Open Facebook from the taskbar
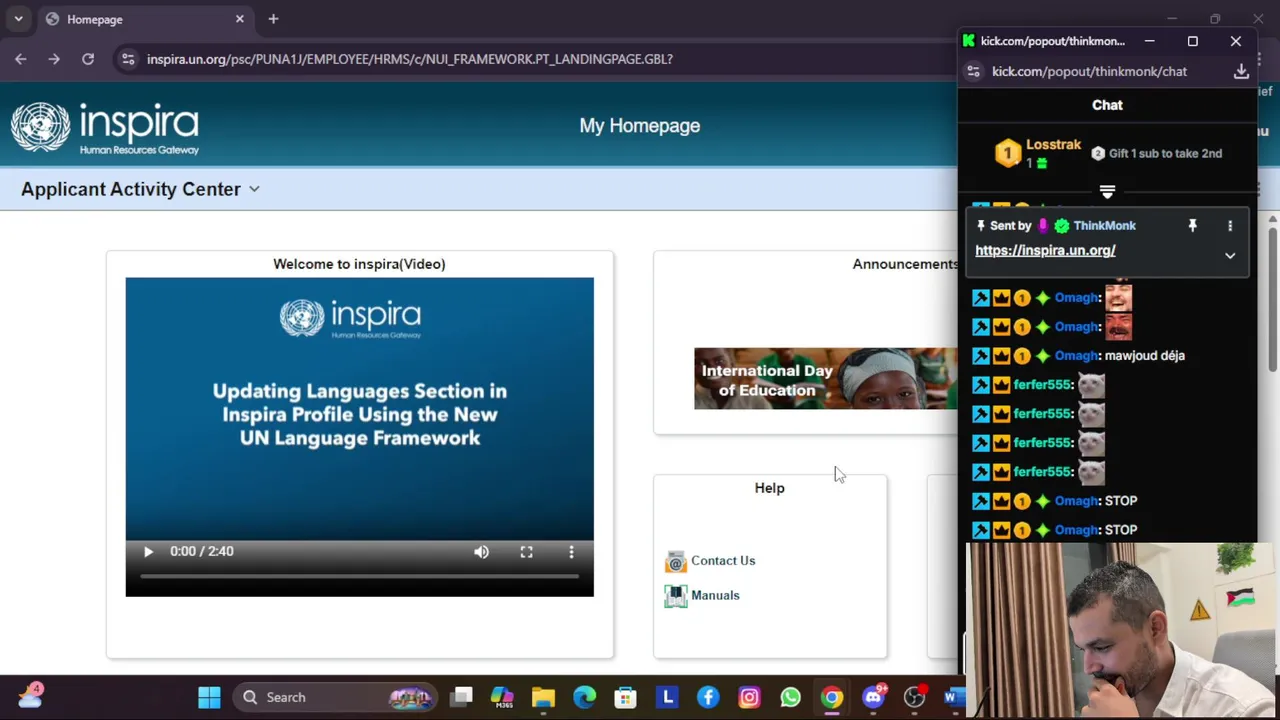Viewport: 1280px width, 720px height. pyautogui.click(x=708, y=697)
